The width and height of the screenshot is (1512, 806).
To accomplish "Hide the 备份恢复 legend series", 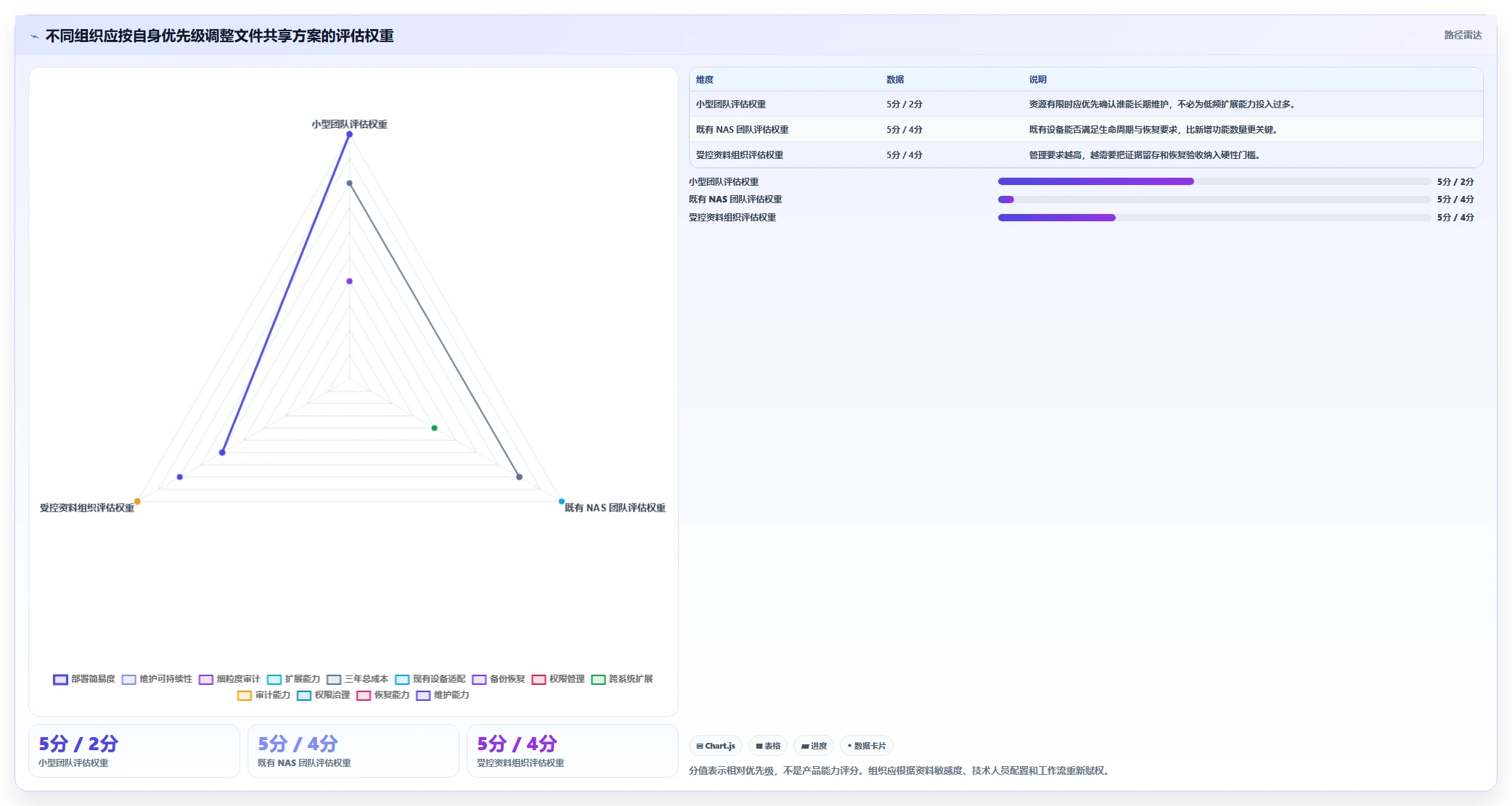I will coord(498,679).
